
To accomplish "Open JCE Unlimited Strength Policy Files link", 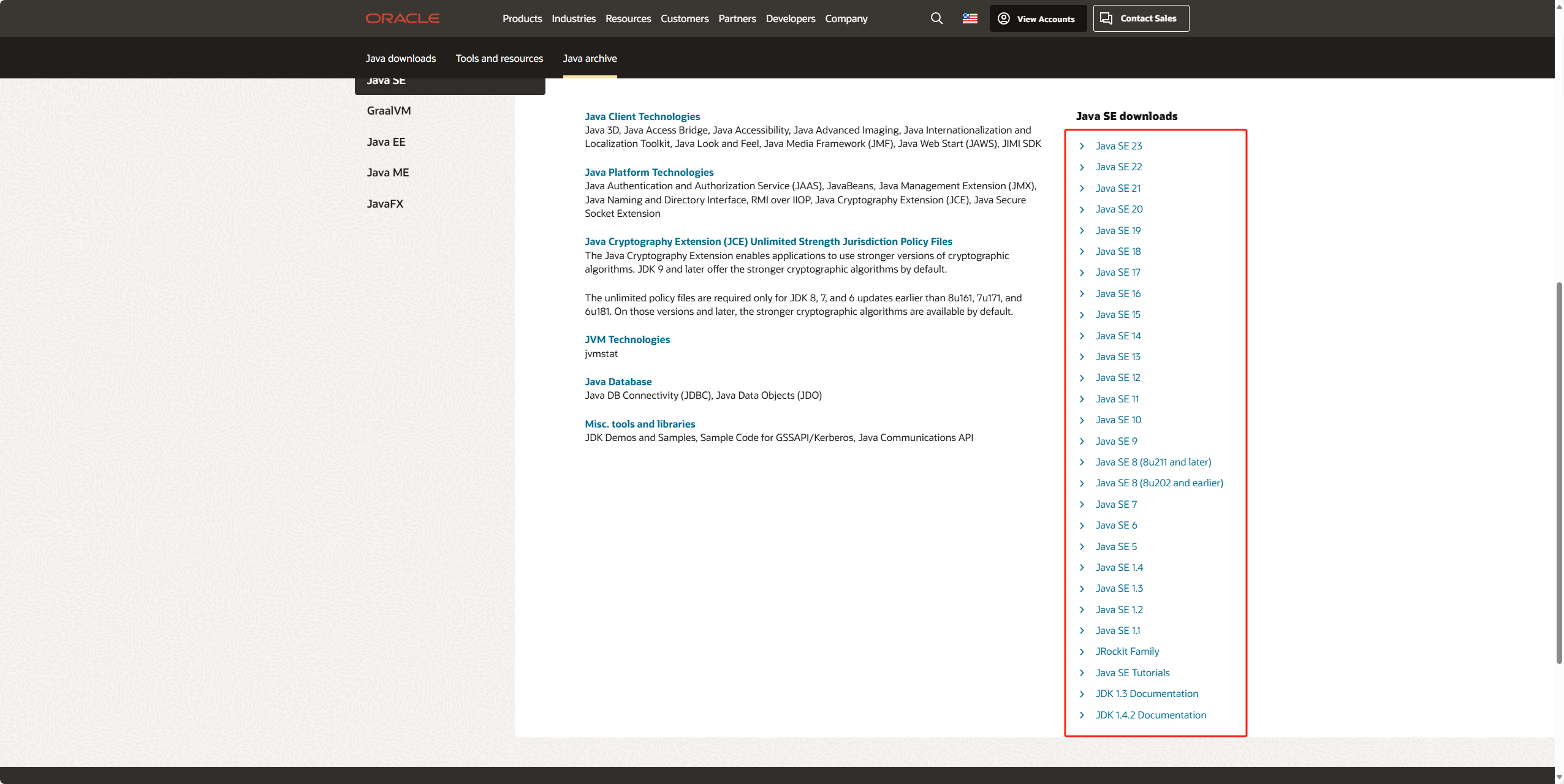I will coord(769,241).
